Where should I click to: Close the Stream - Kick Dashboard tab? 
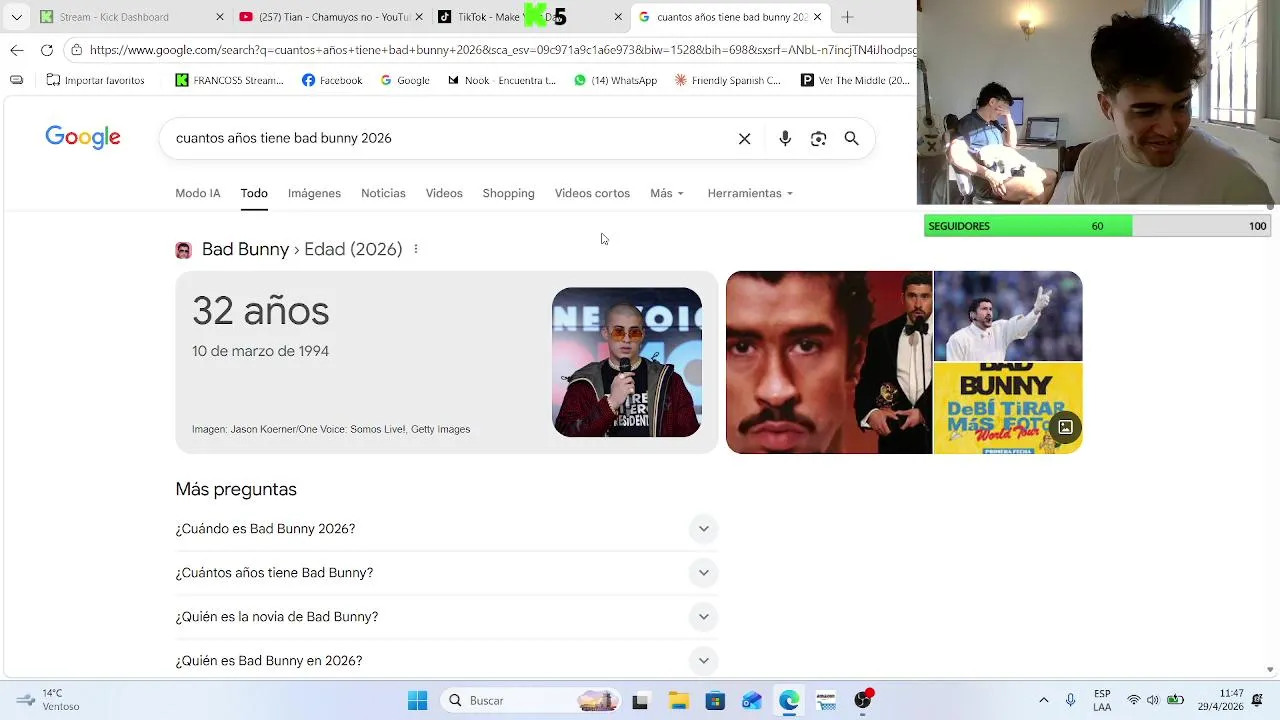pyautogui.click(x=221, y=17)
